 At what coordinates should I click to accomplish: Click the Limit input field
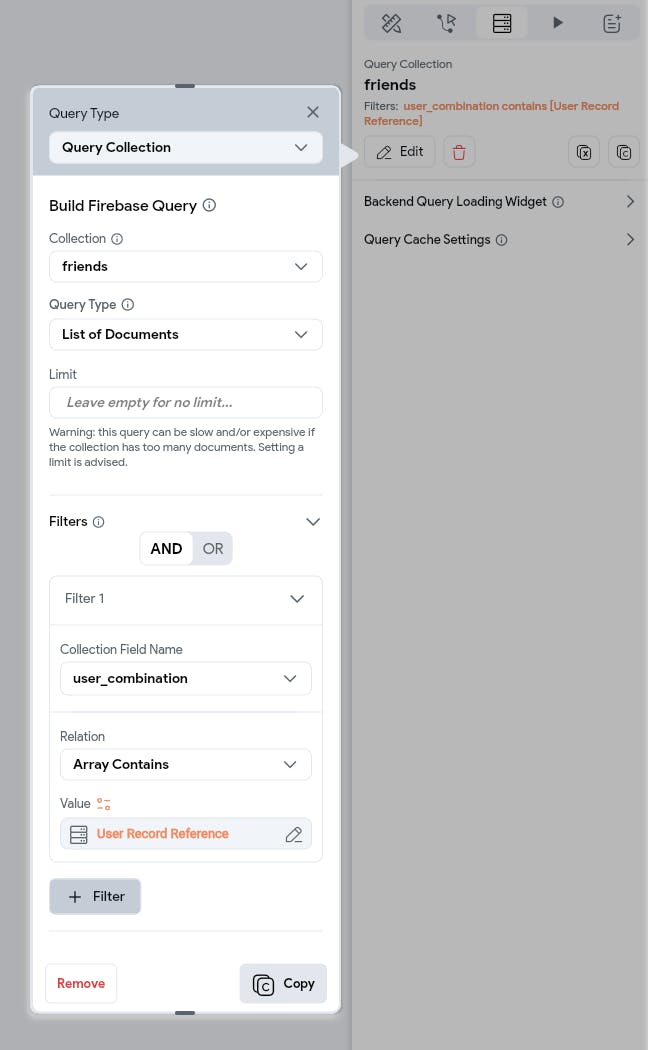[186, 402]
